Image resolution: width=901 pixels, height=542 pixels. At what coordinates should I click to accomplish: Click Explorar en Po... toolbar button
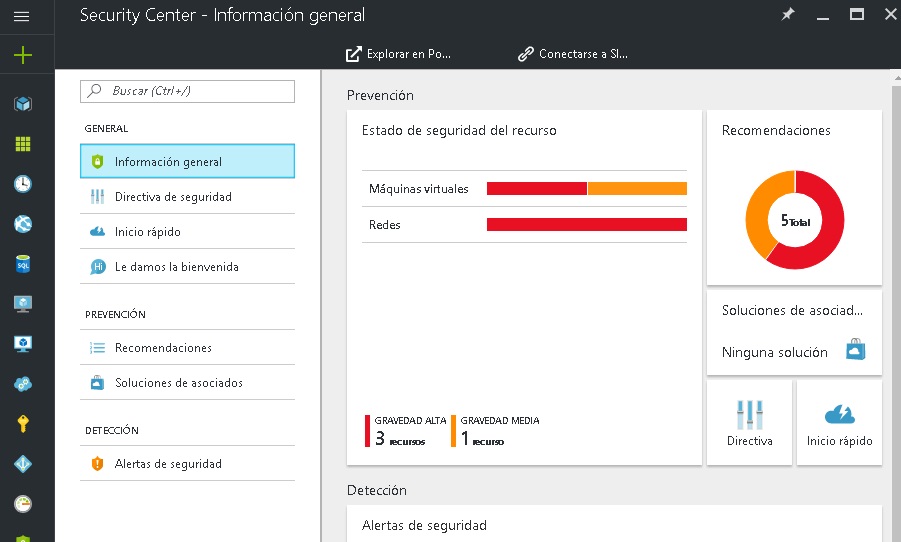398,54
